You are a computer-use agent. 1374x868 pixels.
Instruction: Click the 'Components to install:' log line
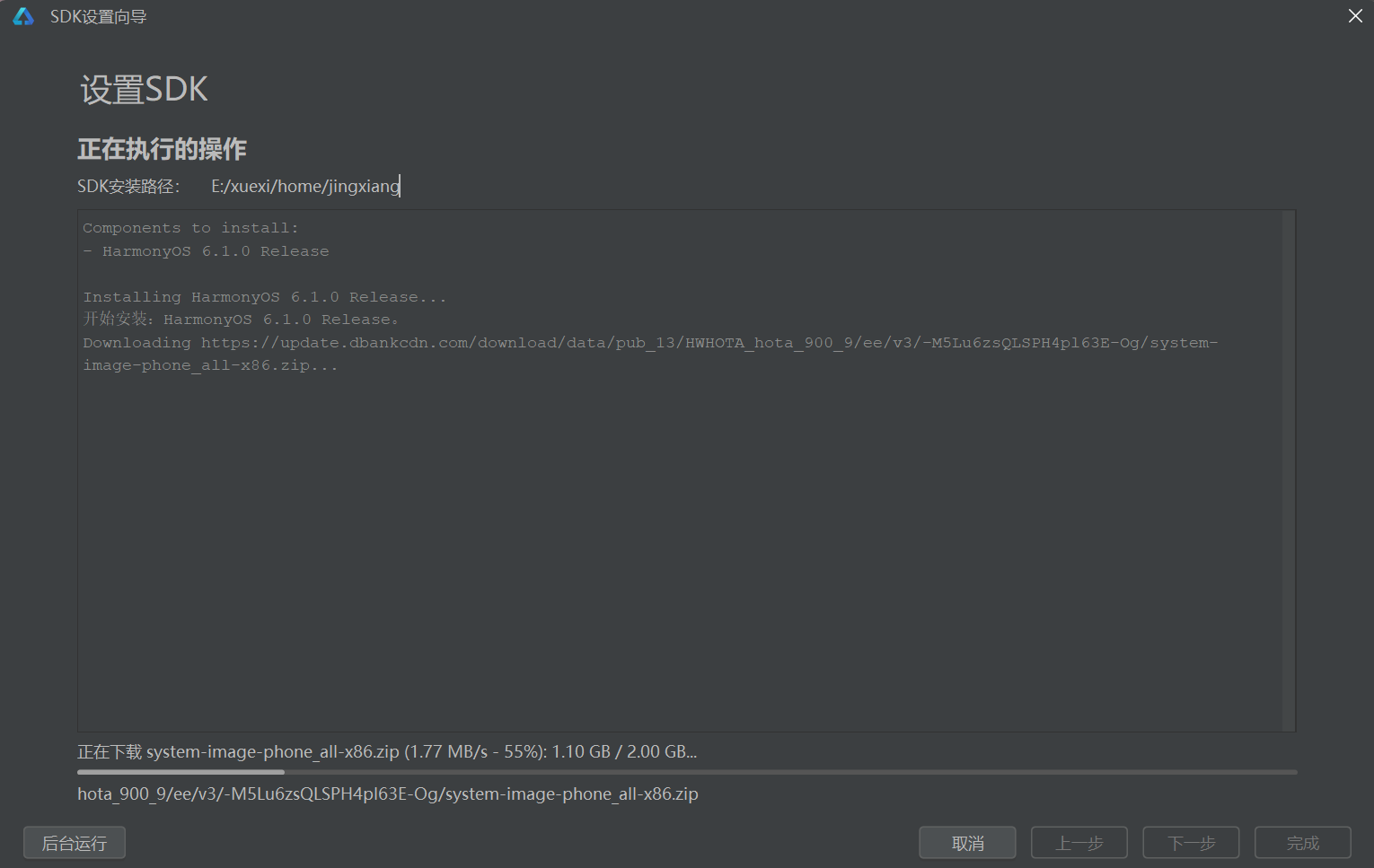pos(190,228)
